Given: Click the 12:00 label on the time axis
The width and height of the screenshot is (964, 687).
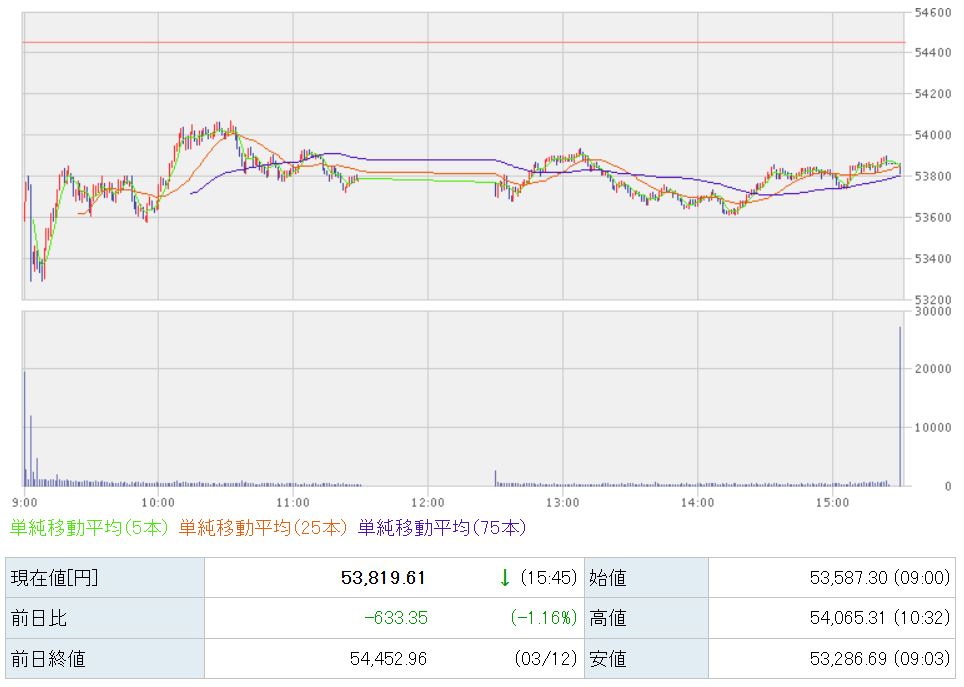Looking at the screenshot, I should (427, 500).
